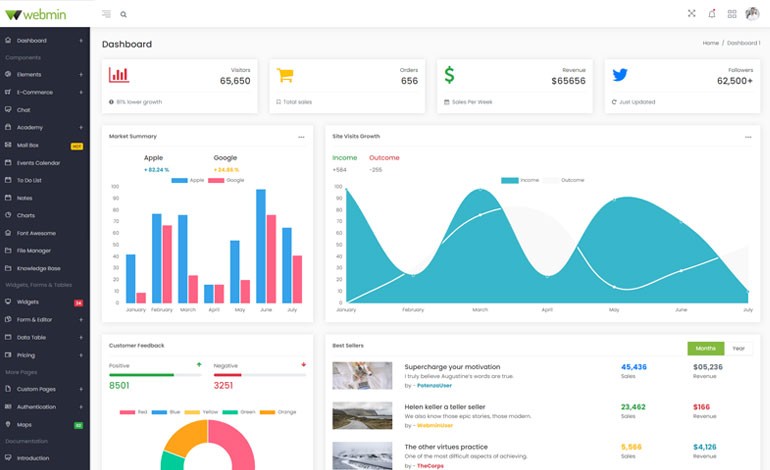Screen dimensions: 770x470
Task: Click the Maps pin icon in sidebar
Action: (x=8, y=424)
